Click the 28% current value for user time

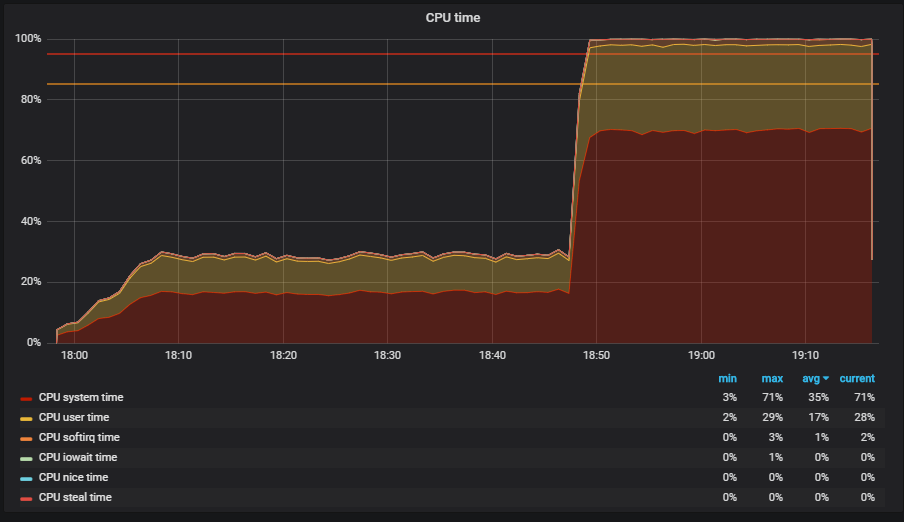864,417
